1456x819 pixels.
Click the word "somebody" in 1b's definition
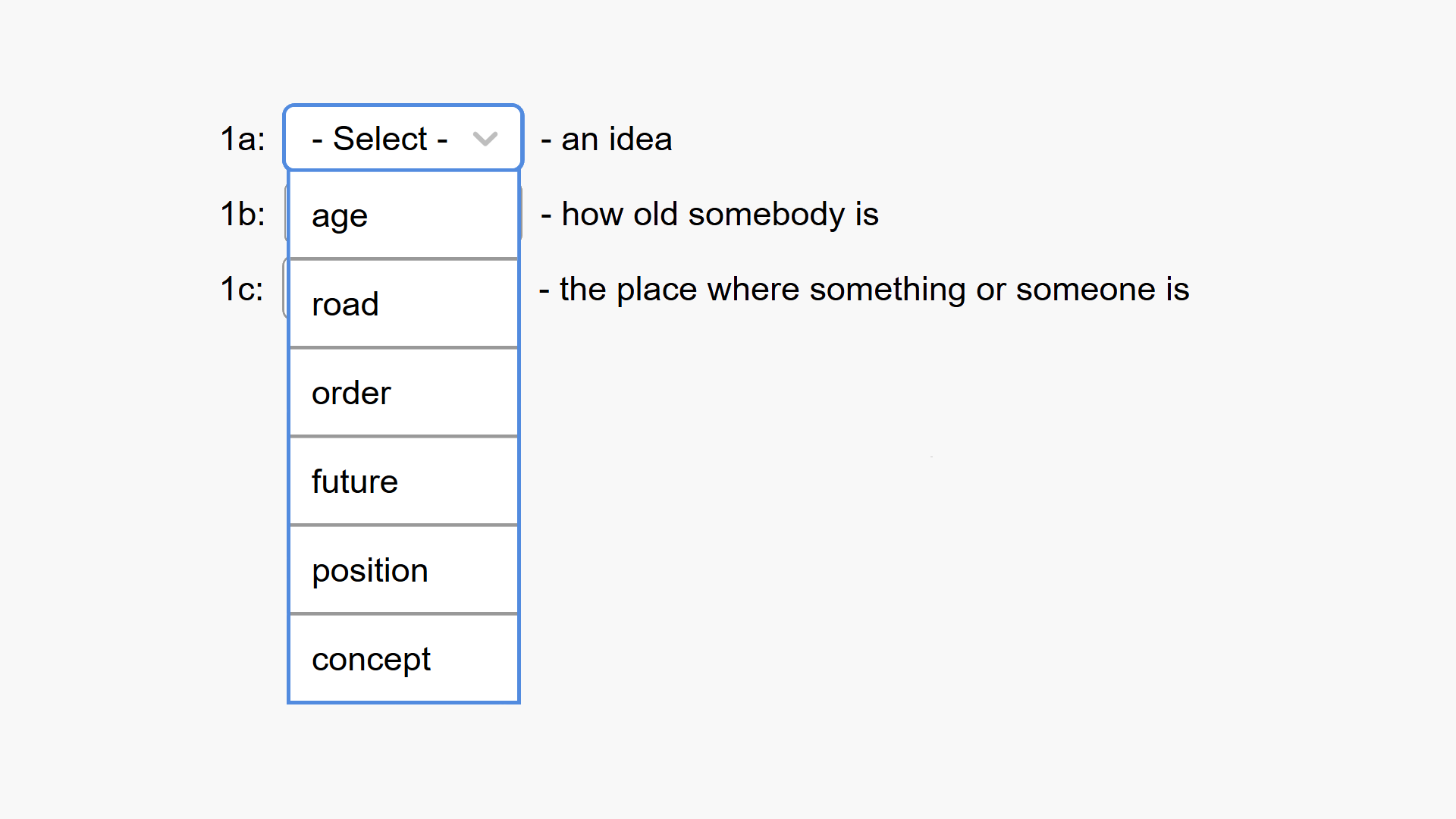766,214
